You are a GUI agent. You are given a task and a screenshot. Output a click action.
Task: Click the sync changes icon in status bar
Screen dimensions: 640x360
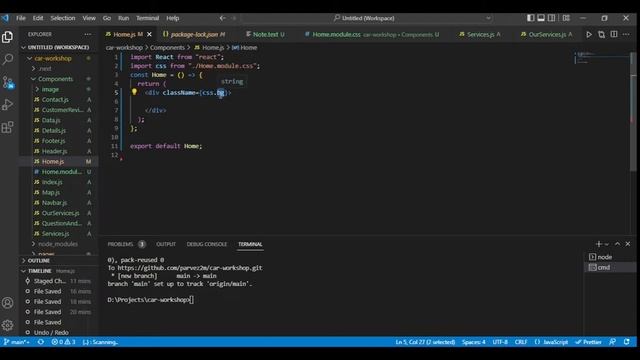tap(41, 342)
